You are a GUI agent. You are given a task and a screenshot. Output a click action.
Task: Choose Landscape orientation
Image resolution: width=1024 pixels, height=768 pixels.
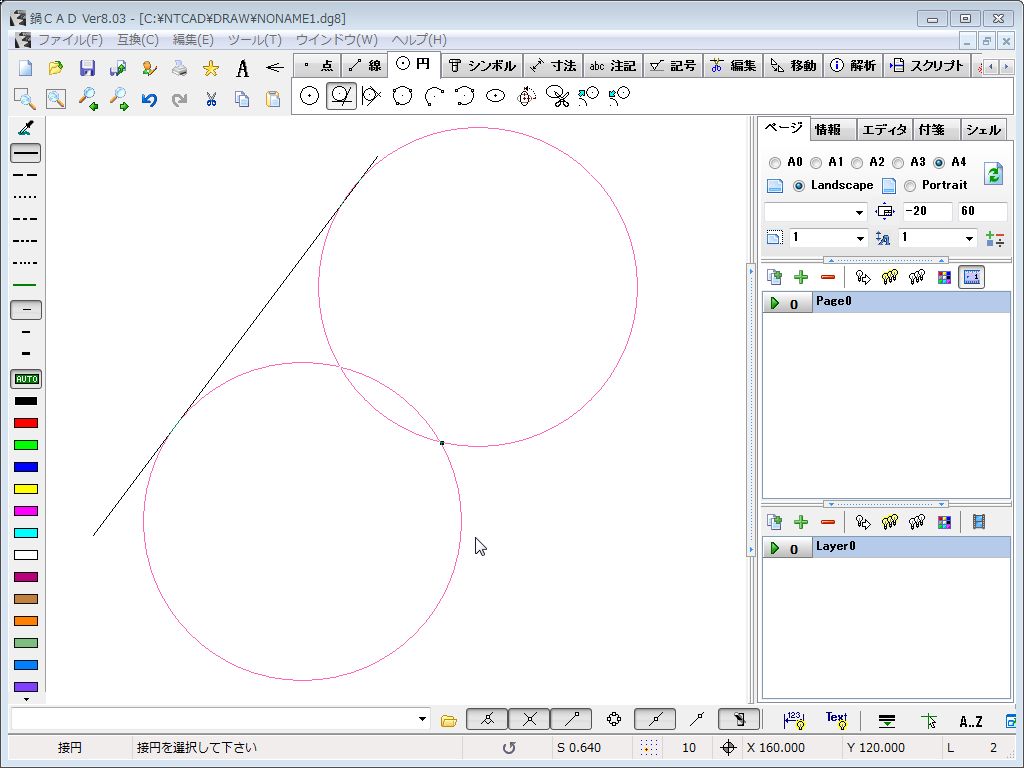(798, 186)
